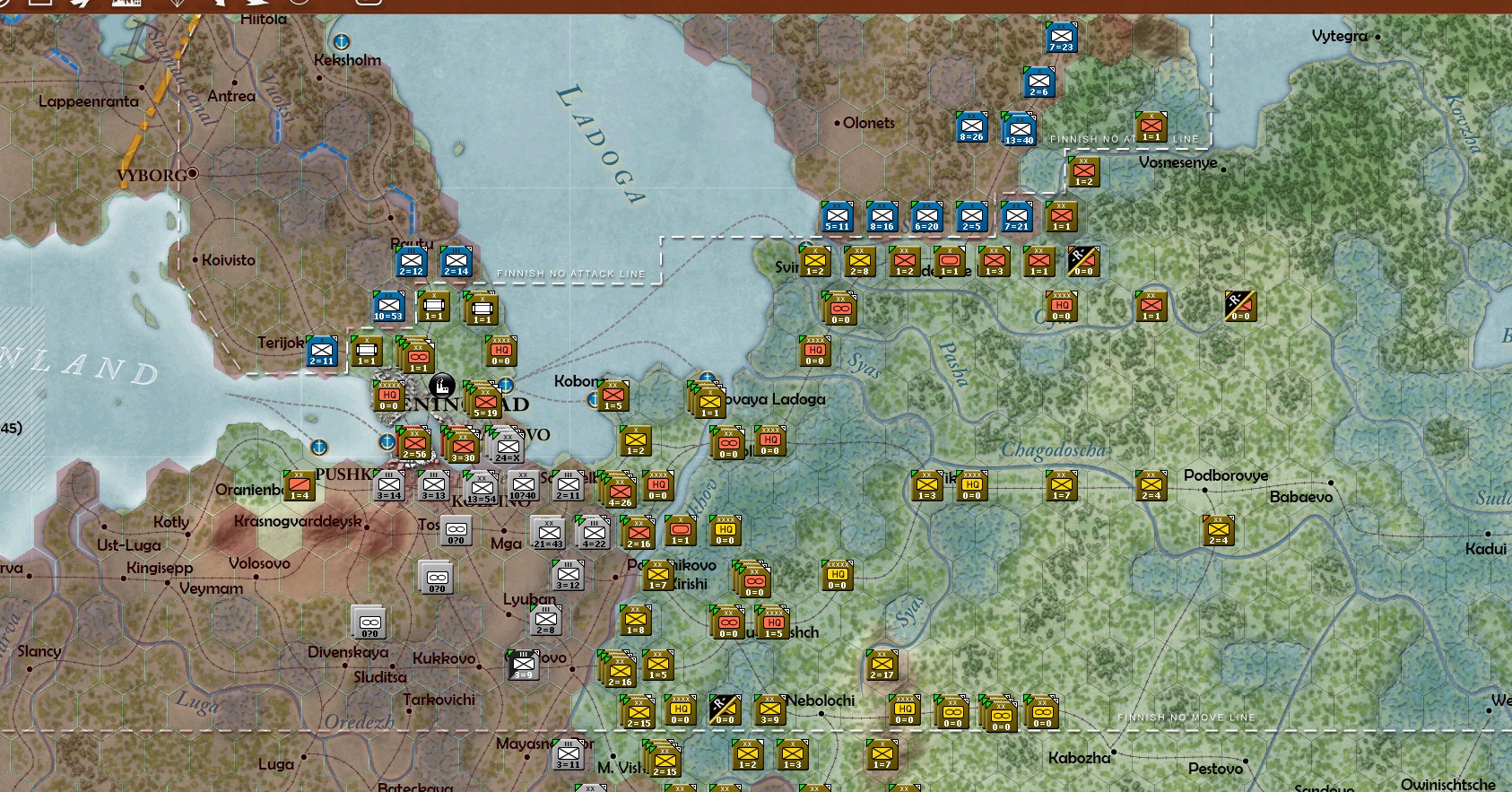Select the Soviet 1=4 unit at Oranienbaum
The width and height of the screenshot is (1512, 792).
click(x=300, y=486)
